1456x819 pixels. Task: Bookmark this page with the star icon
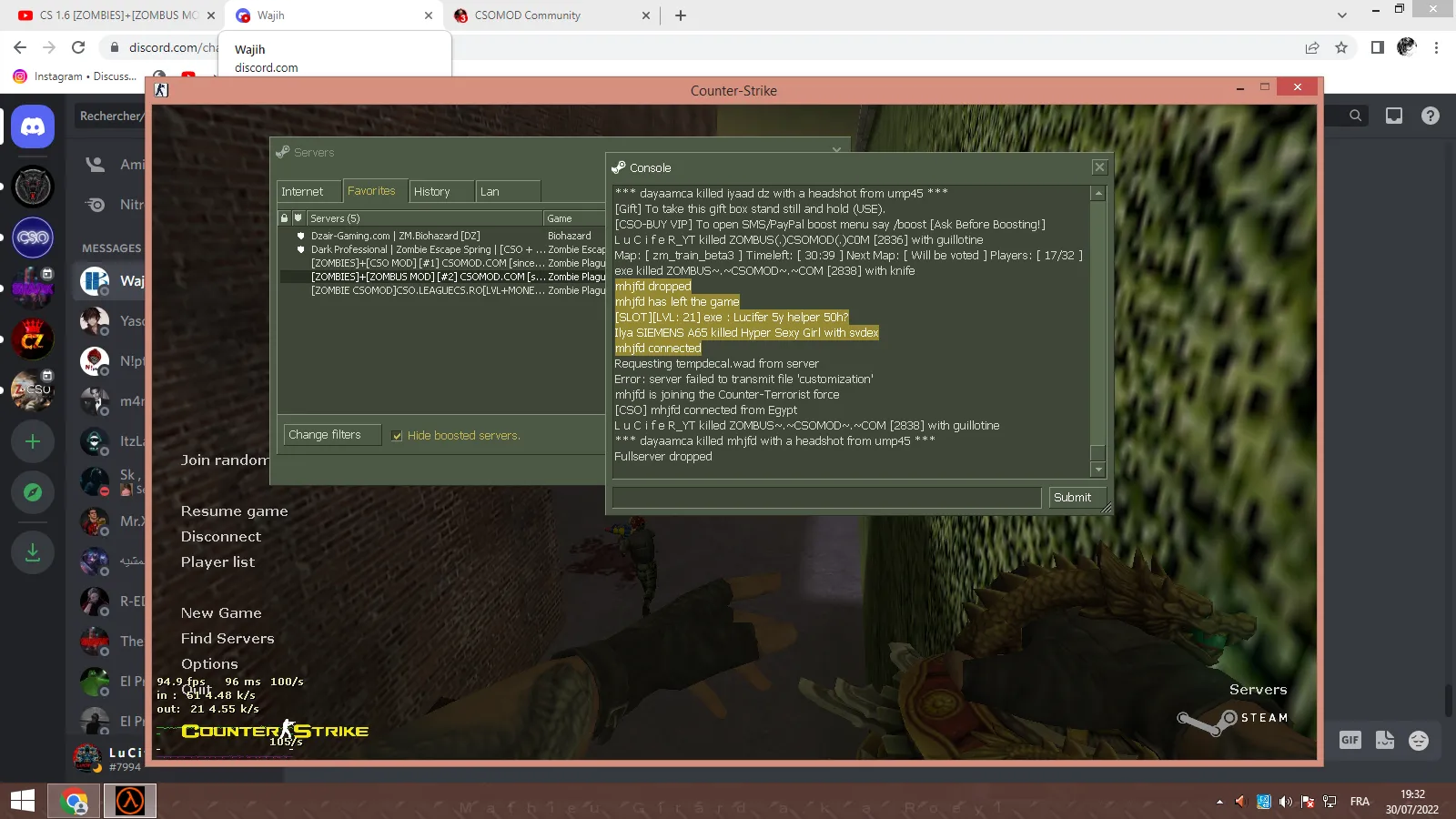[x=1341, y=47]
